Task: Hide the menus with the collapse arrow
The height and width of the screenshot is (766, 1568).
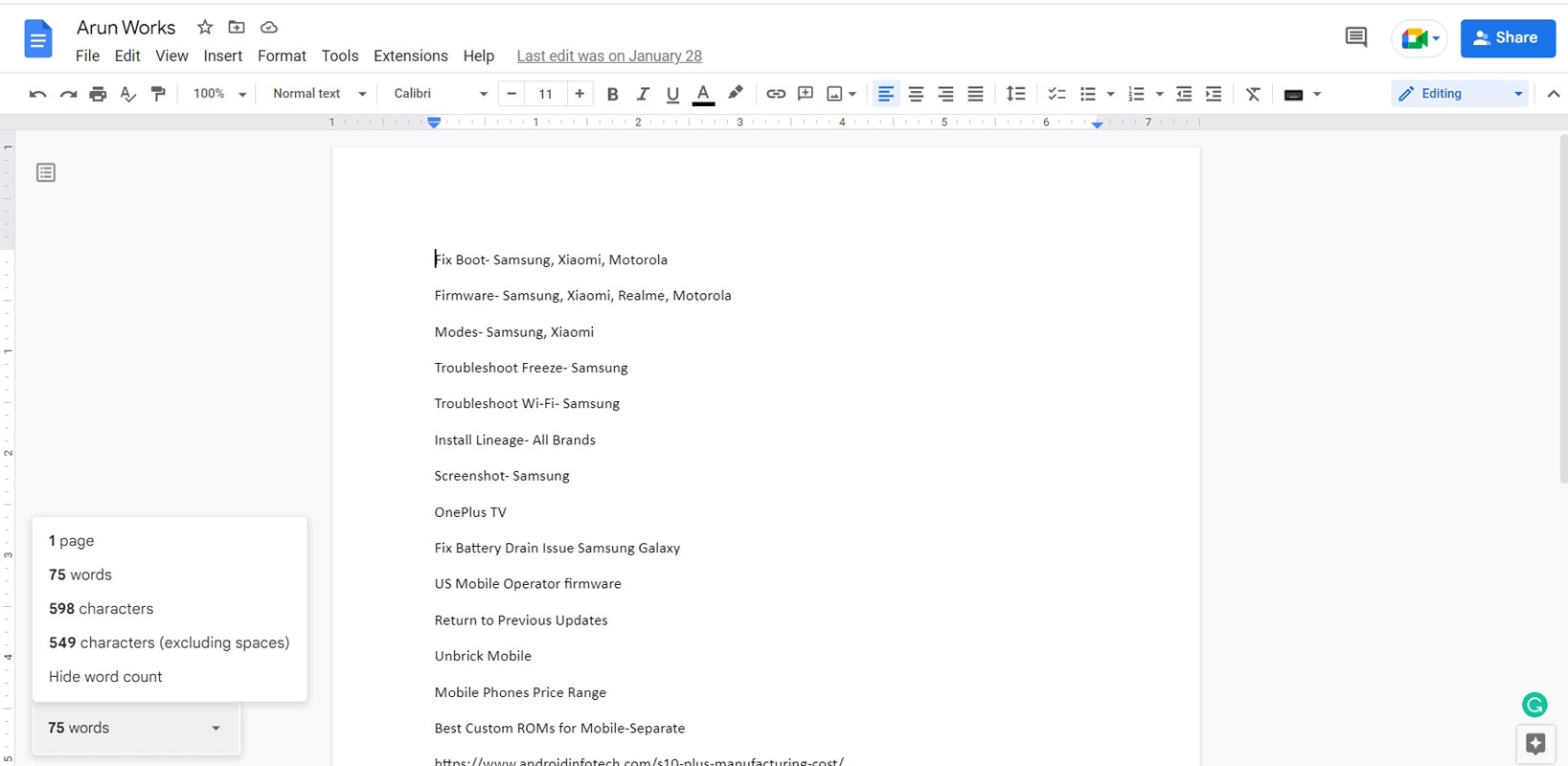Action: [1554, 94]
